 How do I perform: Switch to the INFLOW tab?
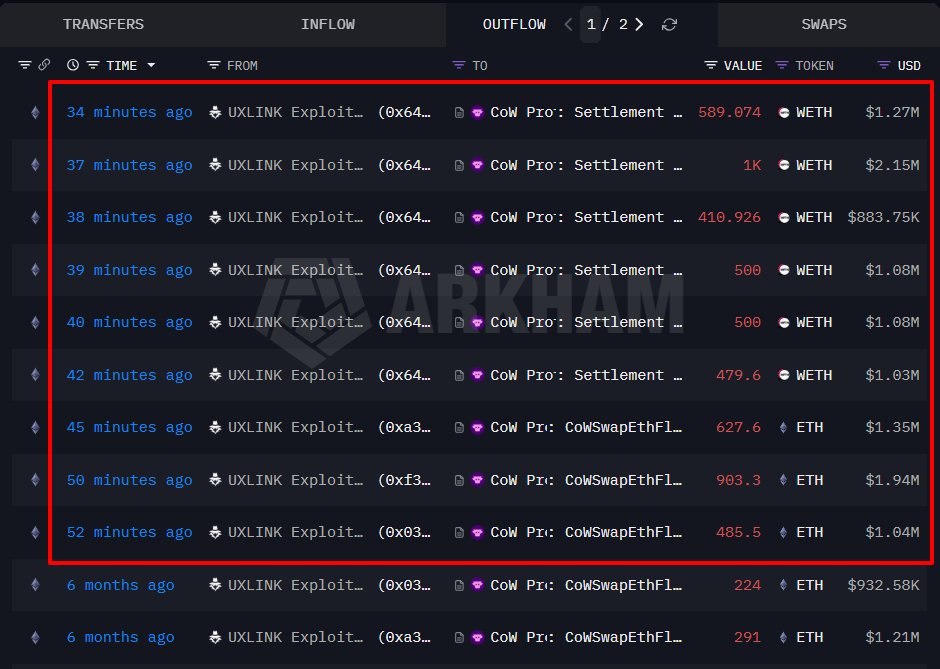[327, 24]
